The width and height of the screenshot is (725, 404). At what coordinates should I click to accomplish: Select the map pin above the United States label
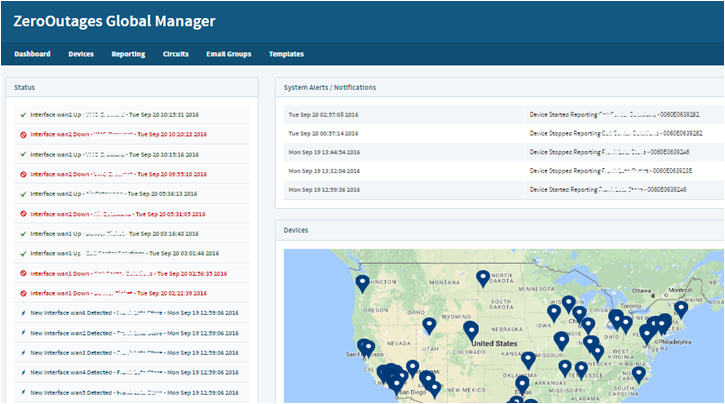(471, 330)
